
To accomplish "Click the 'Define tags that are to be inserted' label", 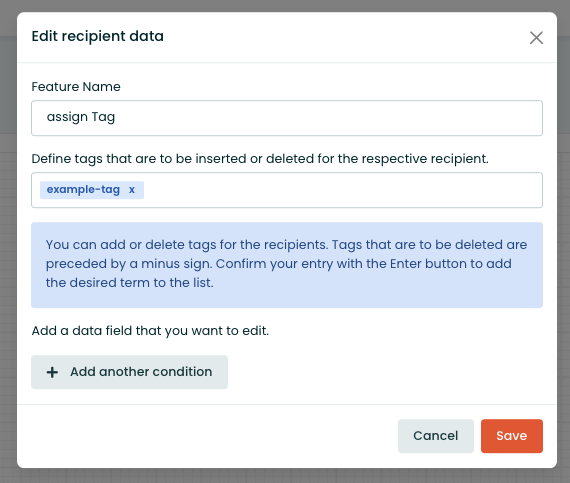I will click(260, 159).
